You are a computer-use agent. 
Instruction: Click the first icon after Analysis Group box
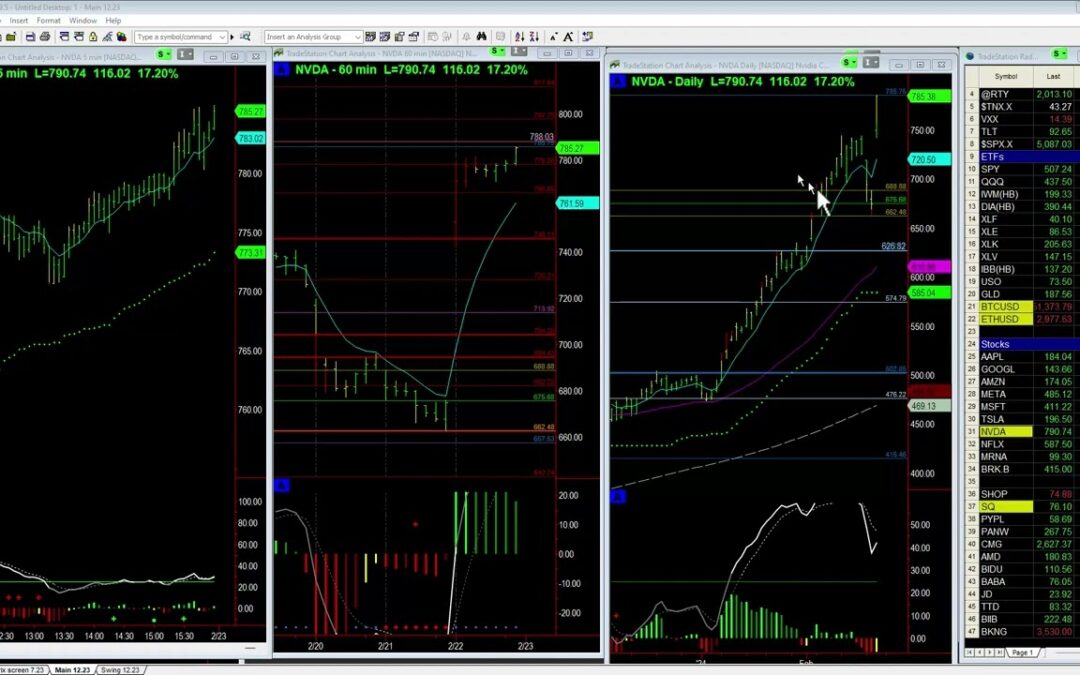[x=371, y=37]
